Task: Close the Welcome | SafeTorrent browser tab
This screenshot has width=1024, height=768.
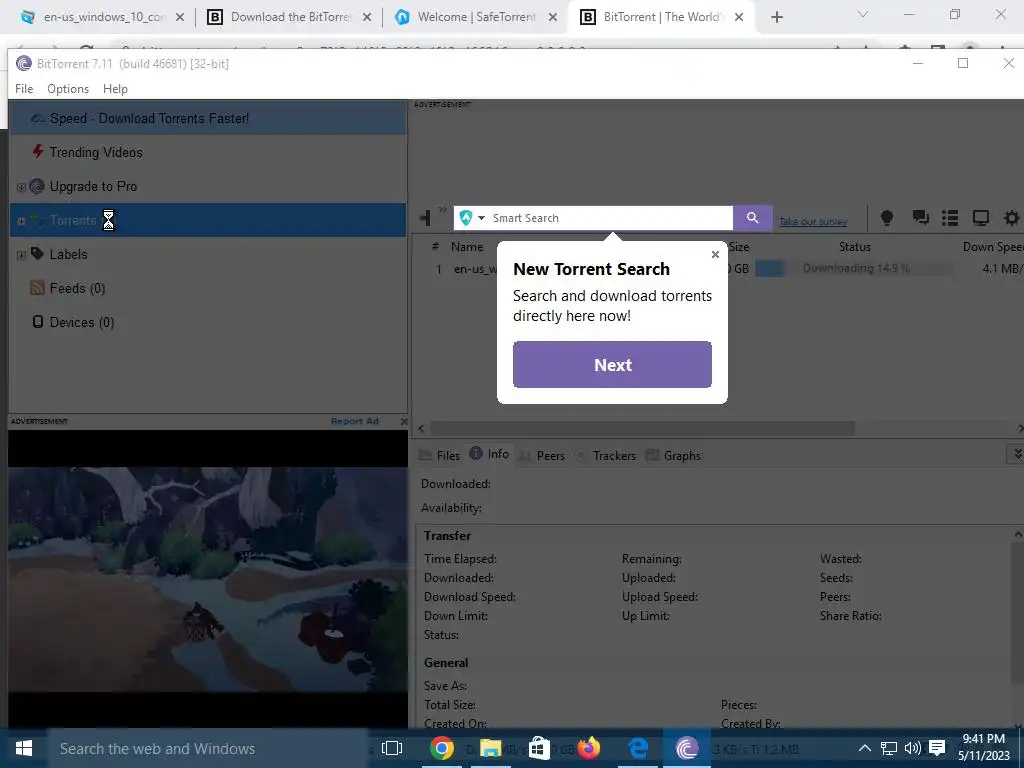Action: pos(552,18)
